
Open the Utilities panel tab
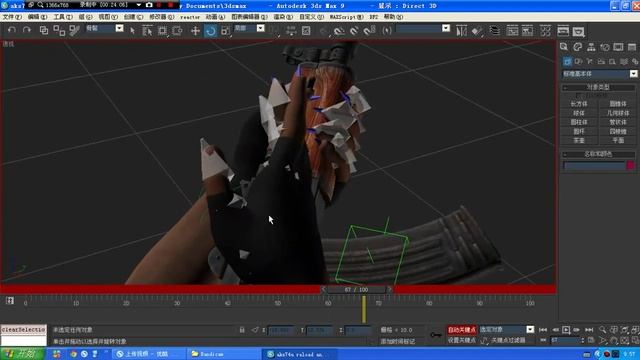[x=632, y=47]
